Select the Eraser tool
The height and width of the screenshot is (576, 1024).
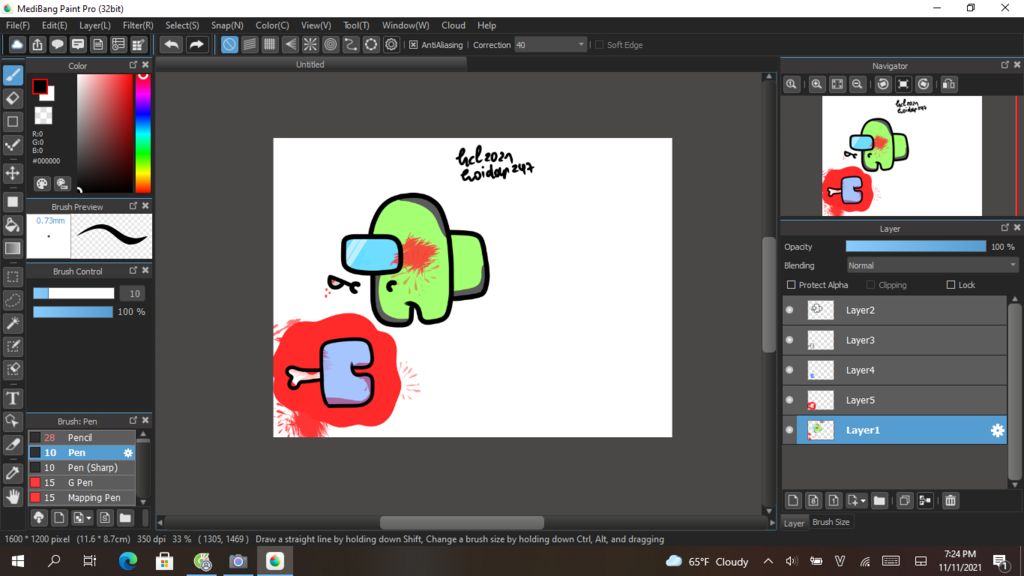click(x=12, y=99)
